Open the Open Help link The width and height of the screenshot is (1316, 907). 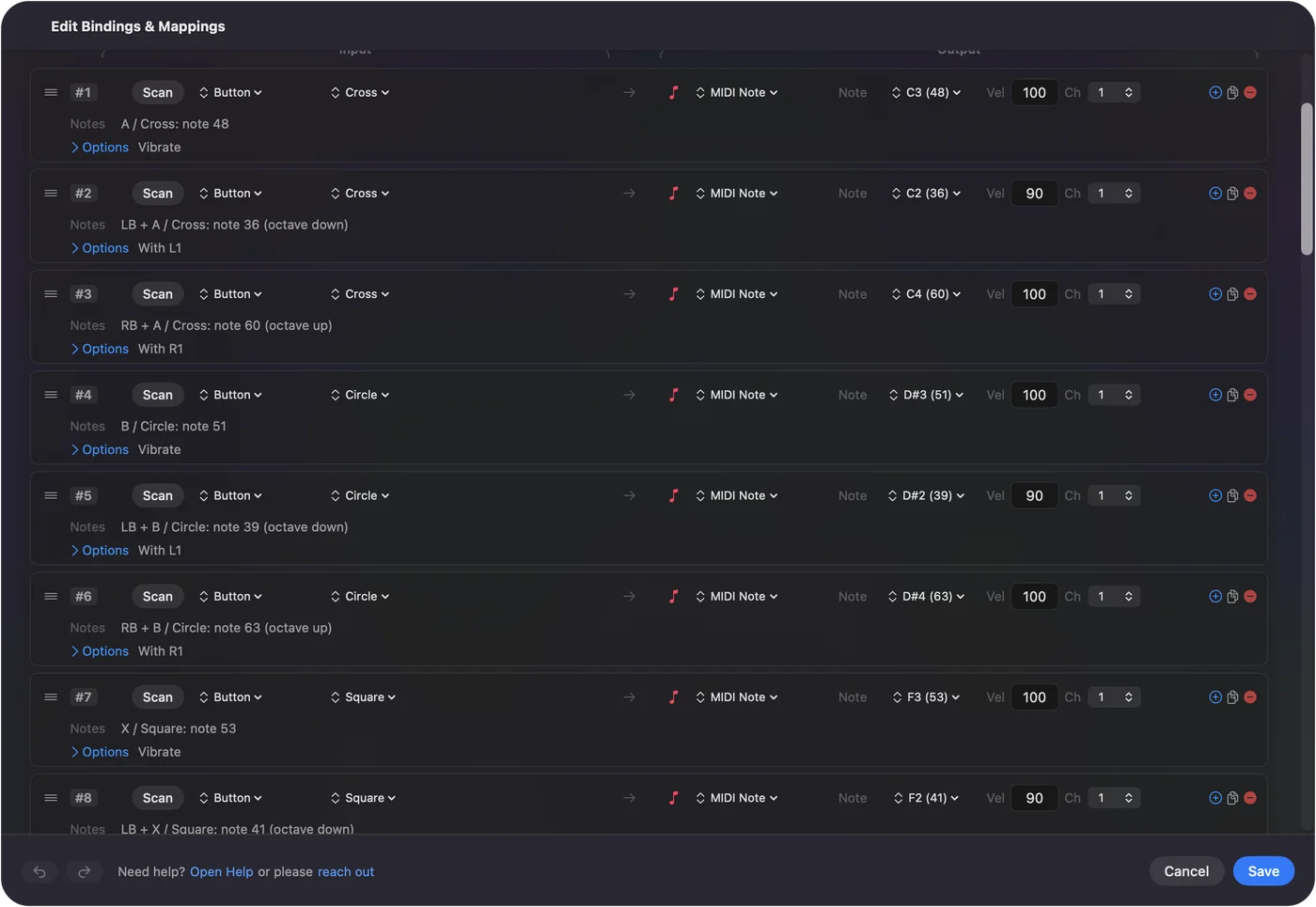click(x=222, y=872)
